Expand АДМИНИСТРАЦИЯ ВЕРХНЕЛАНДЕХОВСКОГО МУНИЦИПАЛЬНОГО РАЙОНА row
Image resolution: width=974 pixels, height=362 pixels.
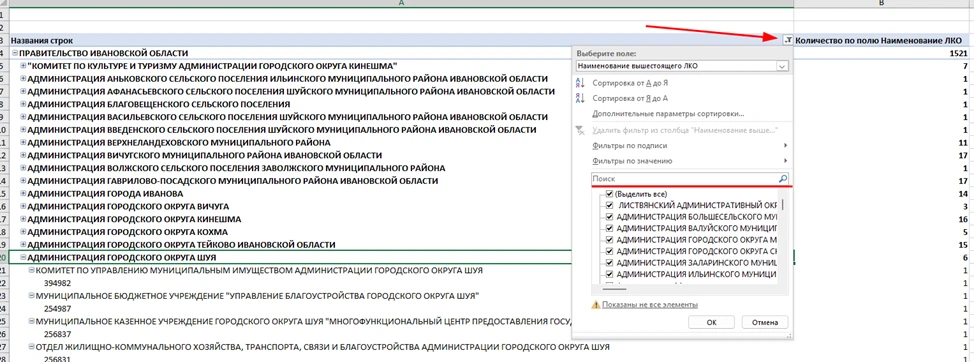(24, 142)
